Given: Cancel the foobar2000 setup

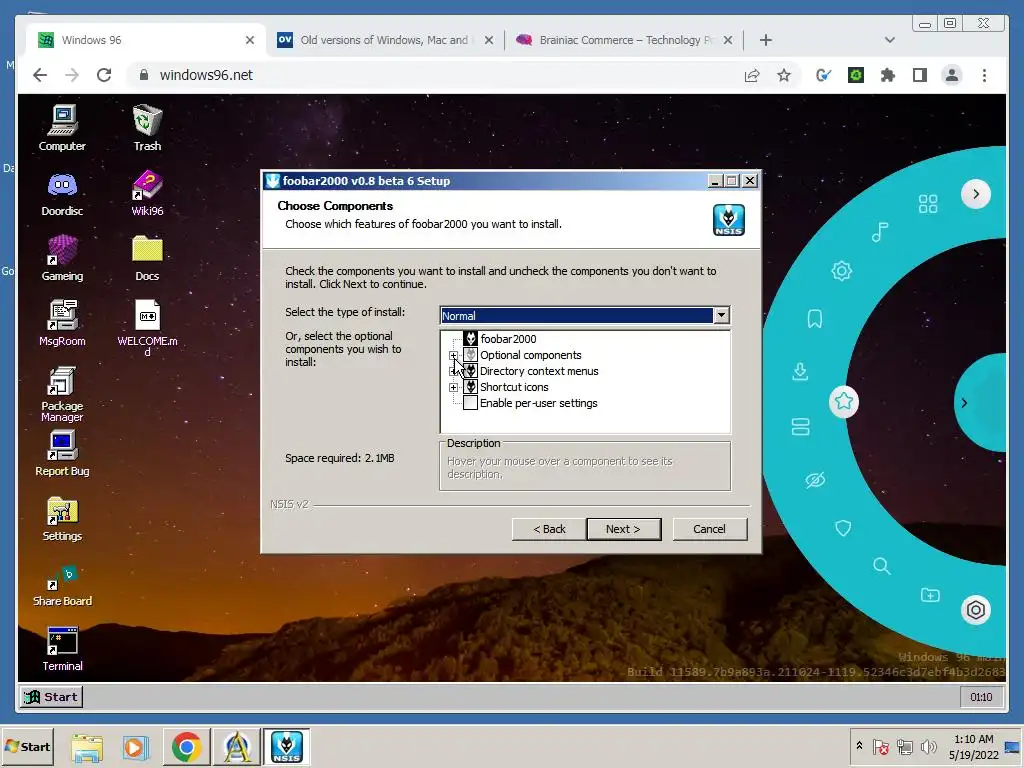Looking at the screenshot, I should tap(710, 529).
